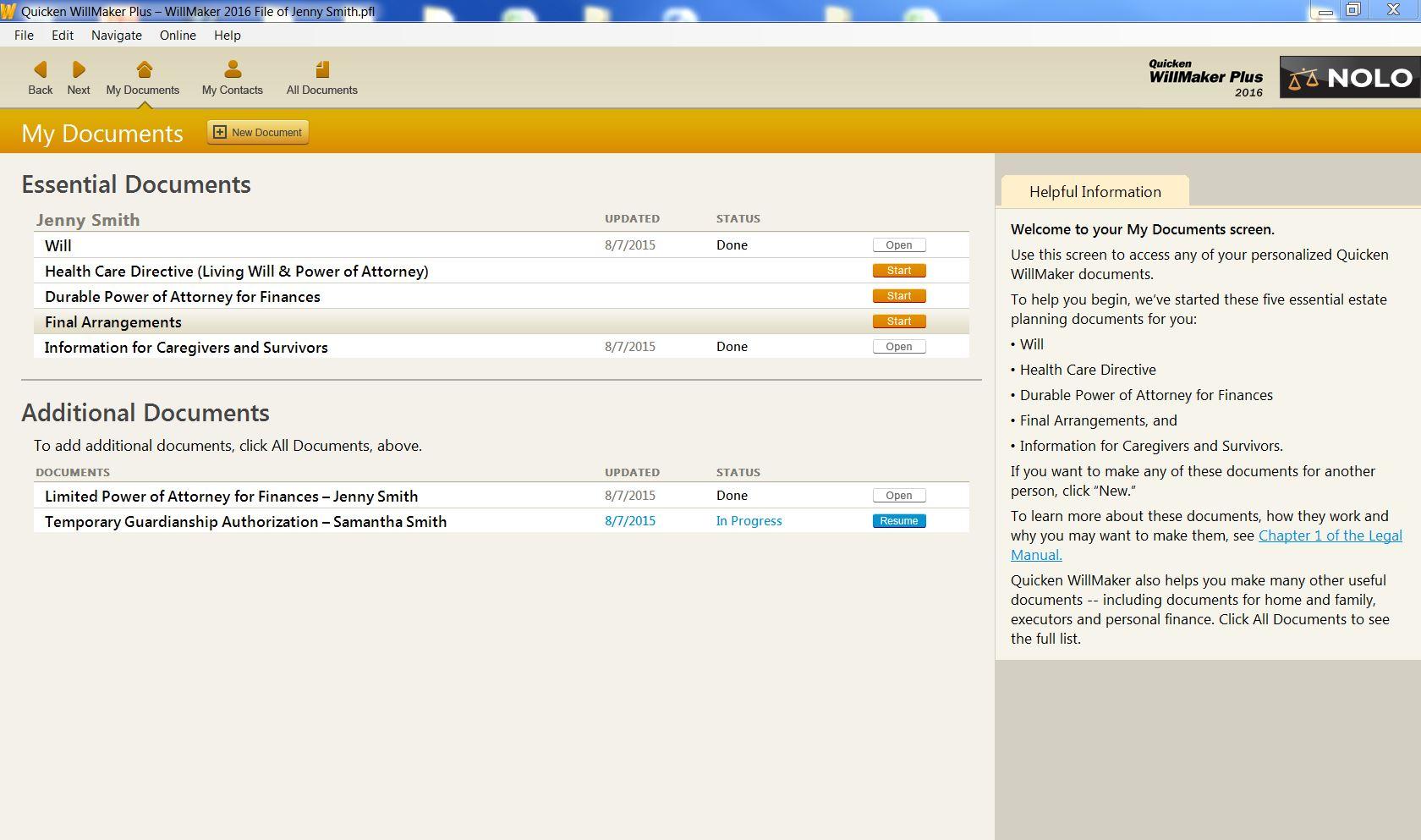Screen dimensions: 1421x840
Task: Resume Temporary Guardianship Authorization document
Action: pos(898,521)
